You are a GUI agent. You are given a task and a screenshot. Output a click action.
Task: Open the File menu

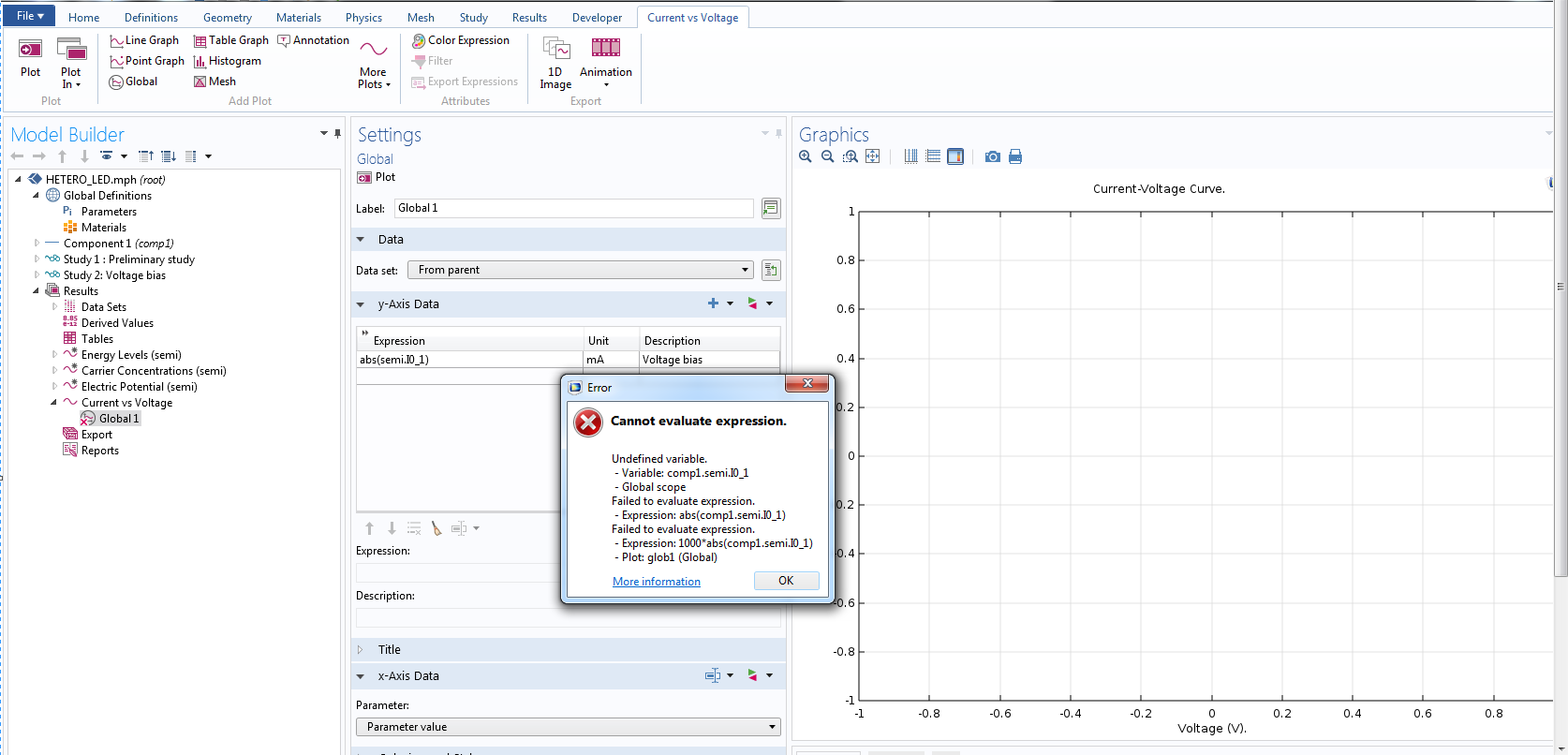pos(29,16)
